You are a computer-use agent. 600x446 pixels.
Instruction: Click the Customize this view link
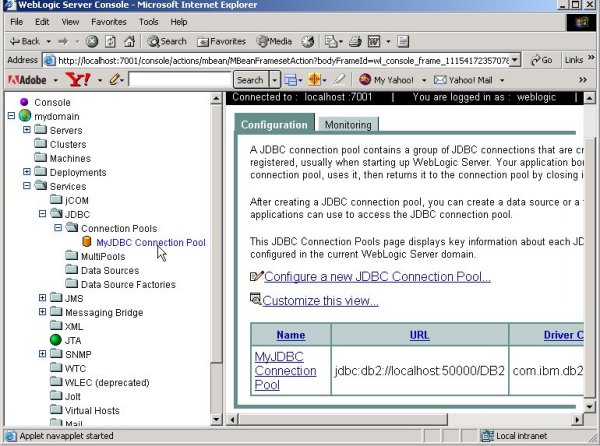tap(320, 301)
